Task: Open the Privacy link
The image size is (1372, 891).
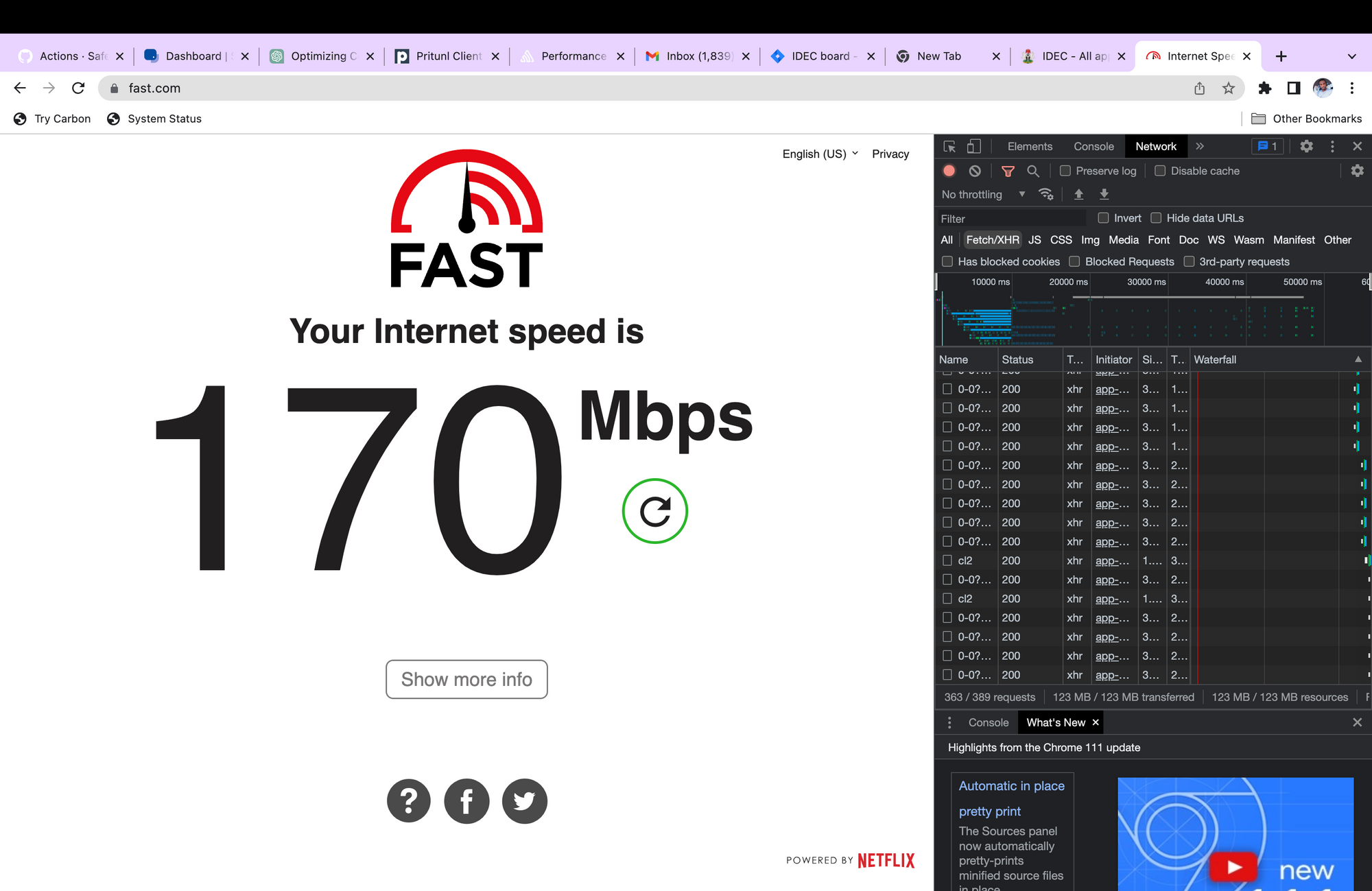Action: (x=890, y=154)
